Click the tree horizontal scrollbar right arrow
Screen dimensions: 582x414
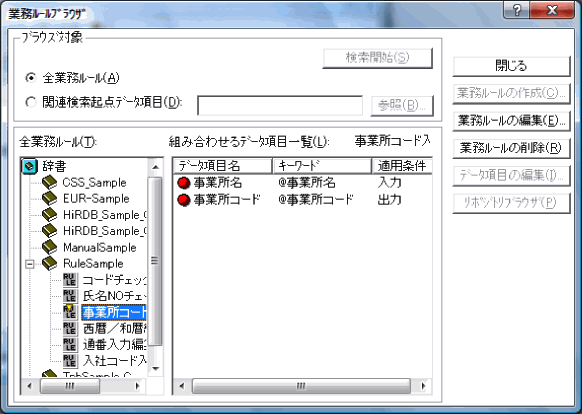pos(137,386)
